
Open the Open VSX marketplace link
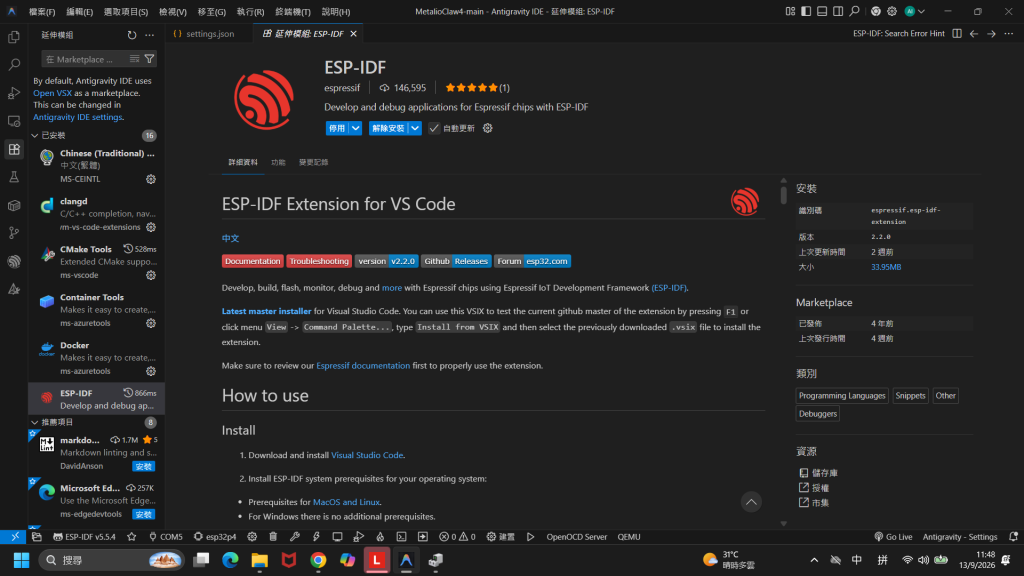pyautogui.click(x=52, y=93)
